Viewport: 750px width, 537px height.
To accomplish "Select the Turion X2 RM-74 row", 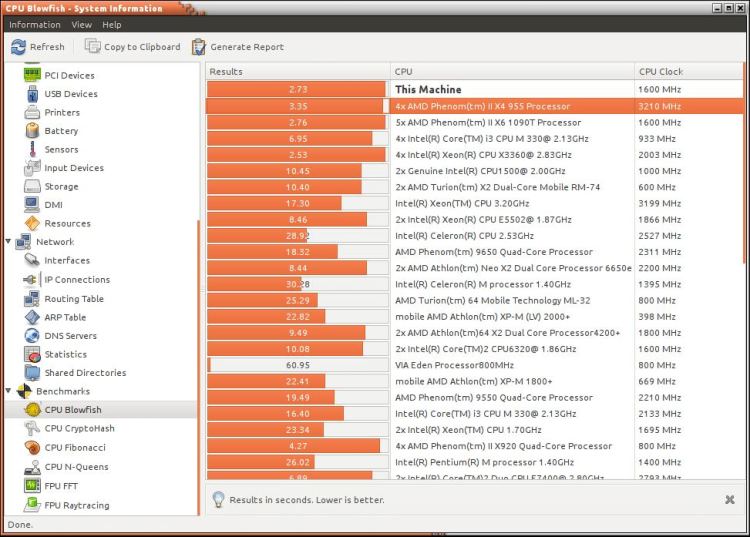I will (x=474, y=187).
